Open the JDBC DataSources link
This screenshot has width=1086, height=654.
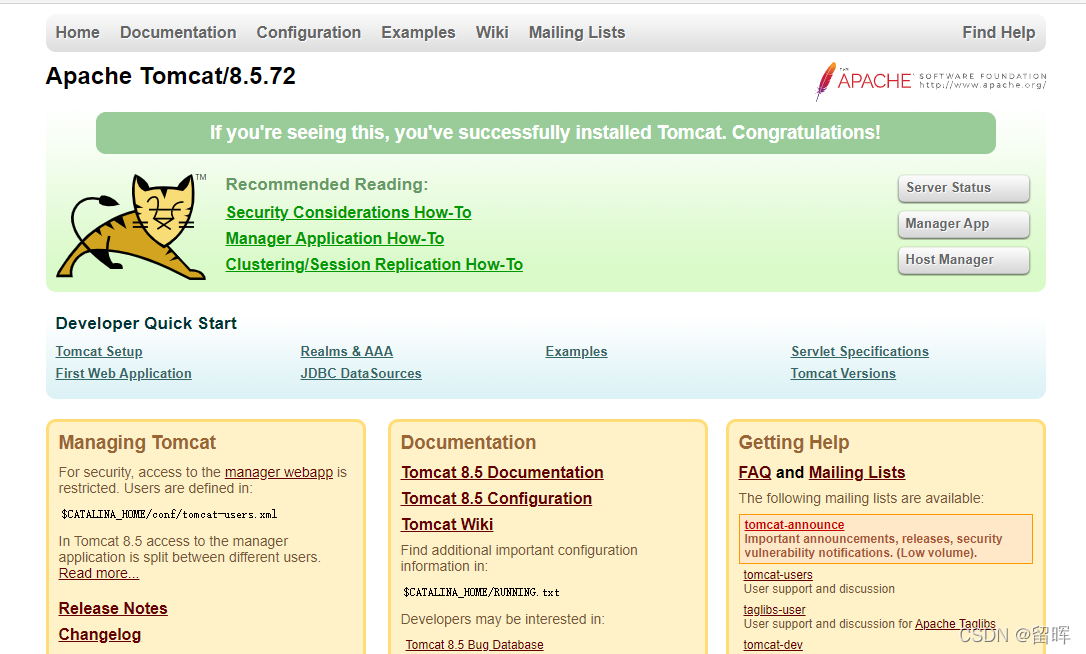click(361, 373)
